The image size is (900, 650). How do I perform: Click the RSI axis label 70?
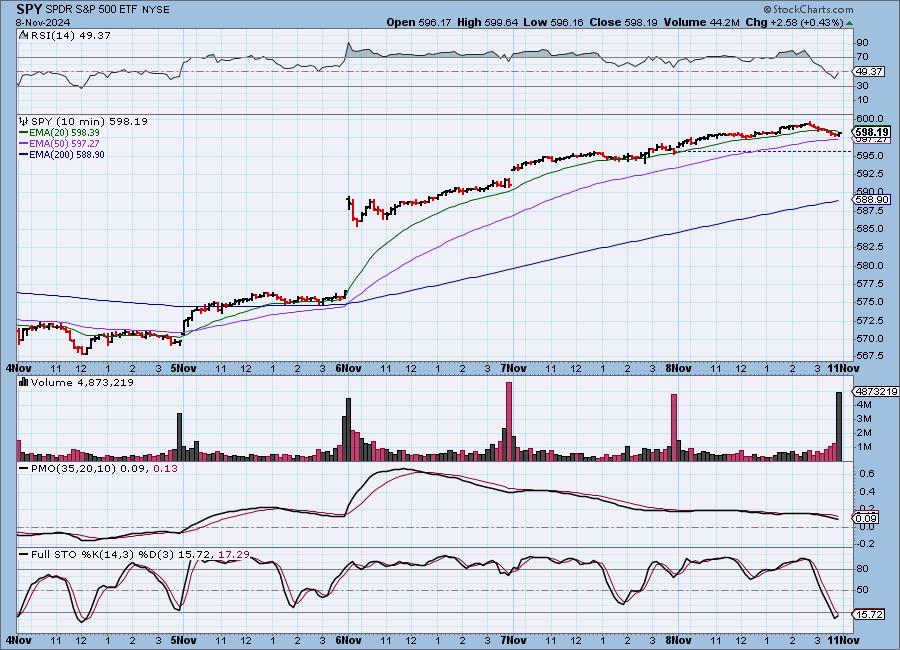pyautogui.click(x=862, y=57)
